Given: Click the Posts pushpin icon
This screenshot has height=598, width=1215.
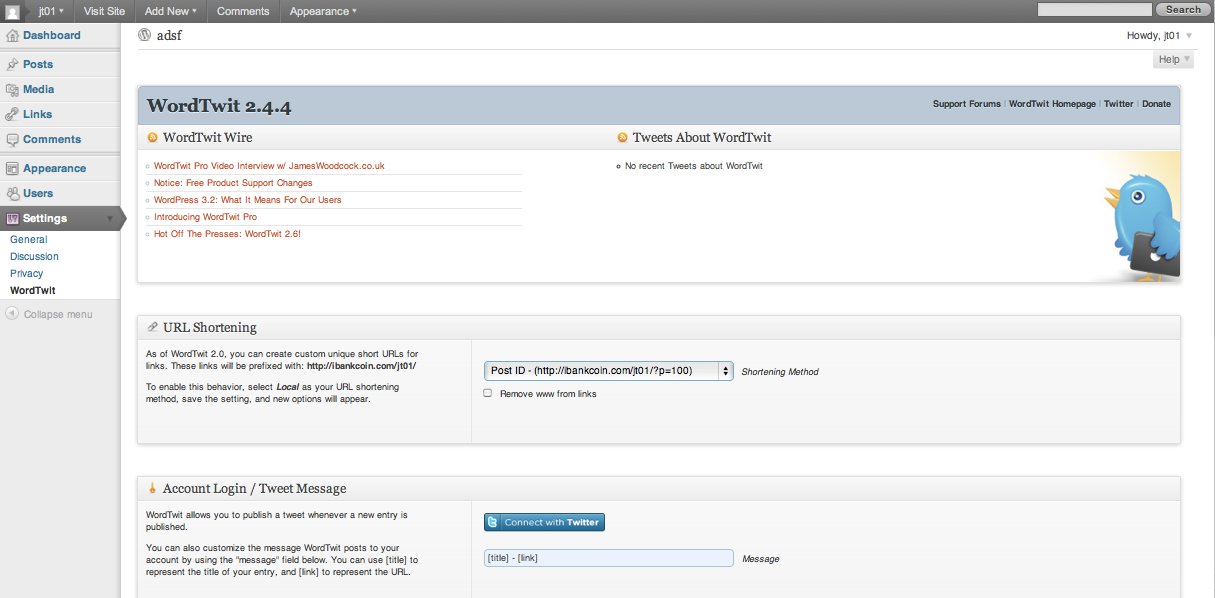Looking at the screenshot, I should (12, 64).
